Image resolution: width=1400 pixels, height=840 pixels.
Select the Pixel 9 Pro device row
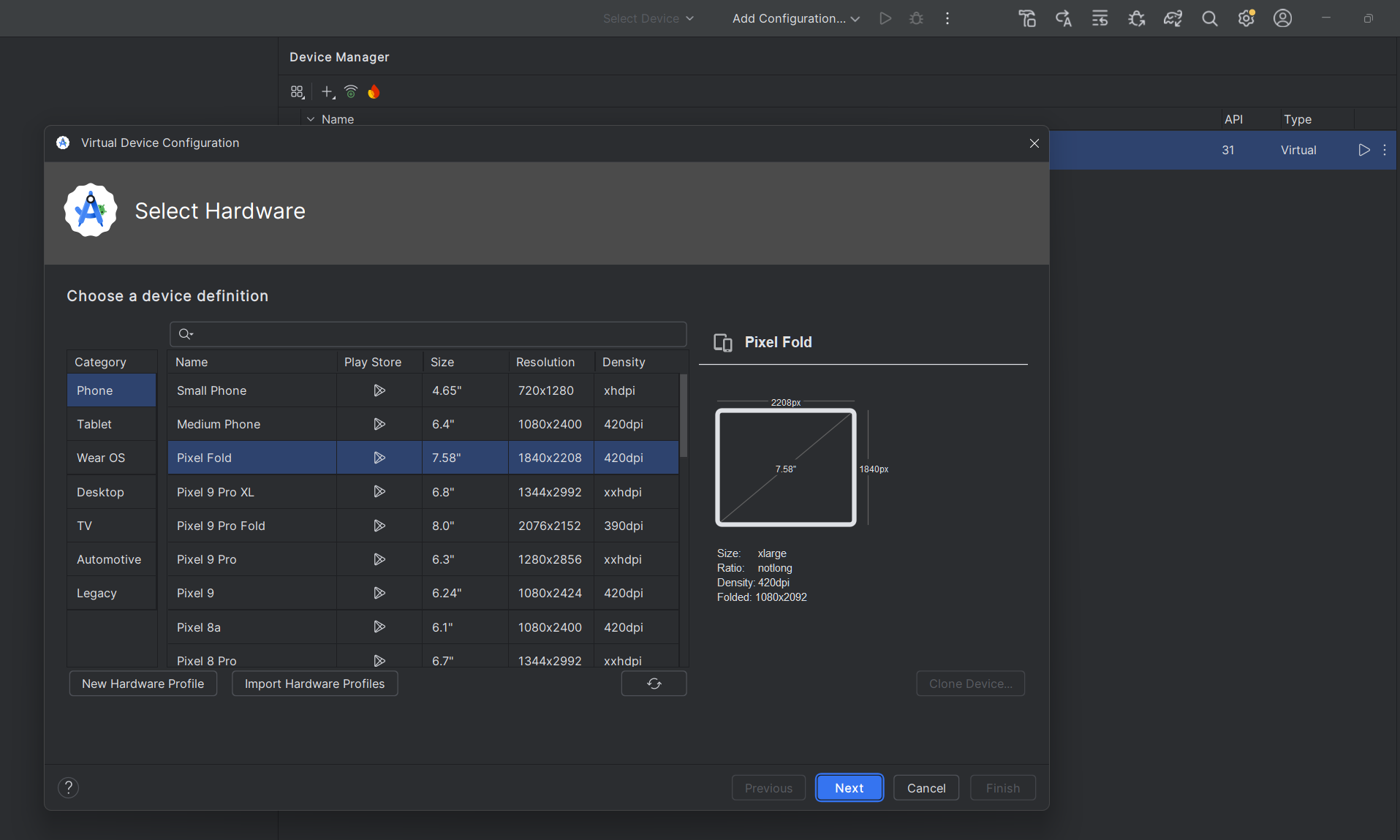coord(423,559)
